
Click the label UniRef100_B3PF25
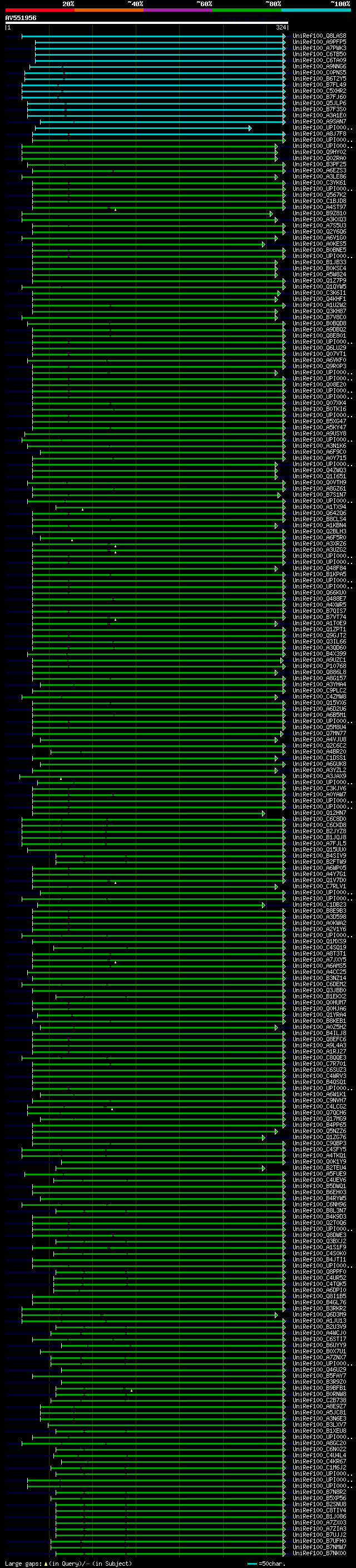(x=319, y=164)
